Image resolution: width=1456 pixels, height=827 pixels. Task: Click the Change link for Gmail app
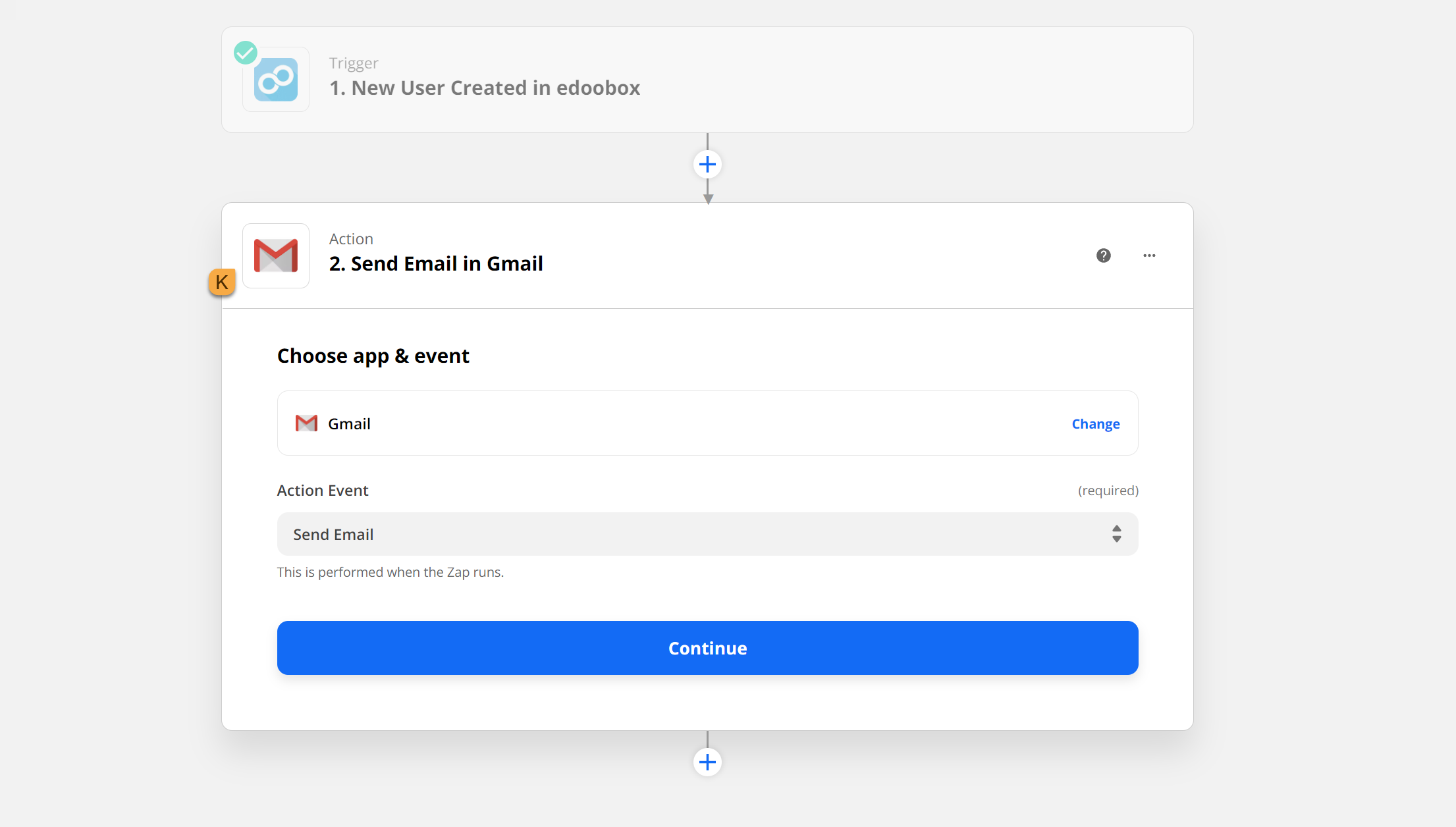tap(1095, 424)
